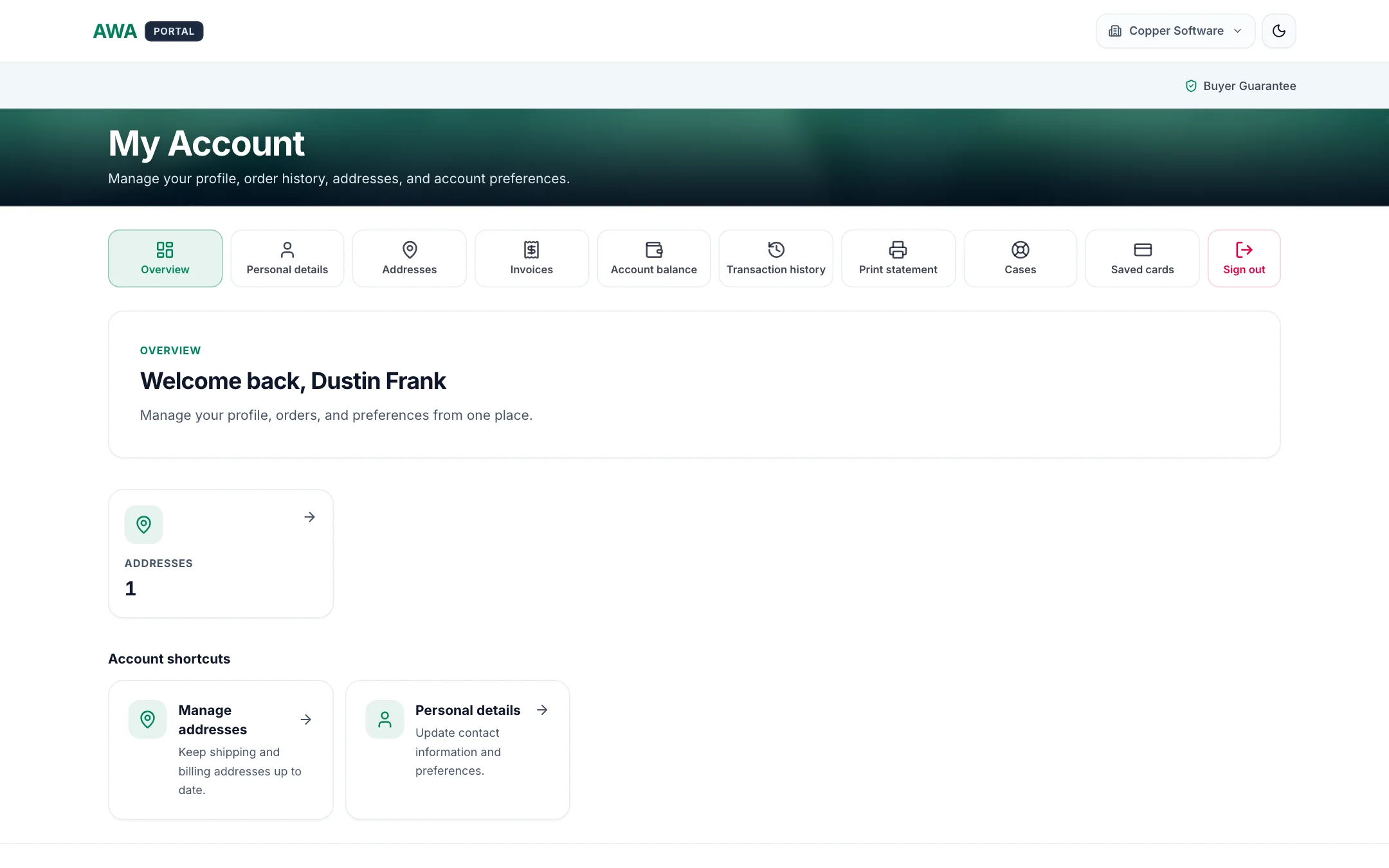Click the chevron next to Copper Software
The height and width of the screenshot is (868, 1389).
tap(1237, 31)
